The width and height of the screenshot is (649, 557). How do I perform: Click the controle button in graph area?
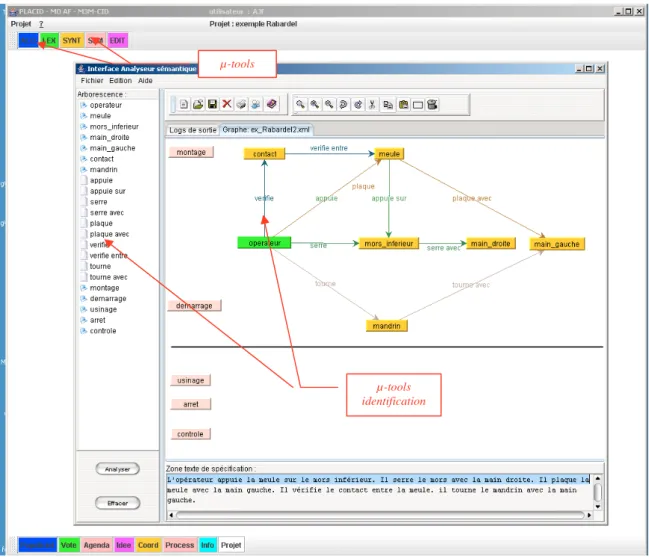(190, 434)
